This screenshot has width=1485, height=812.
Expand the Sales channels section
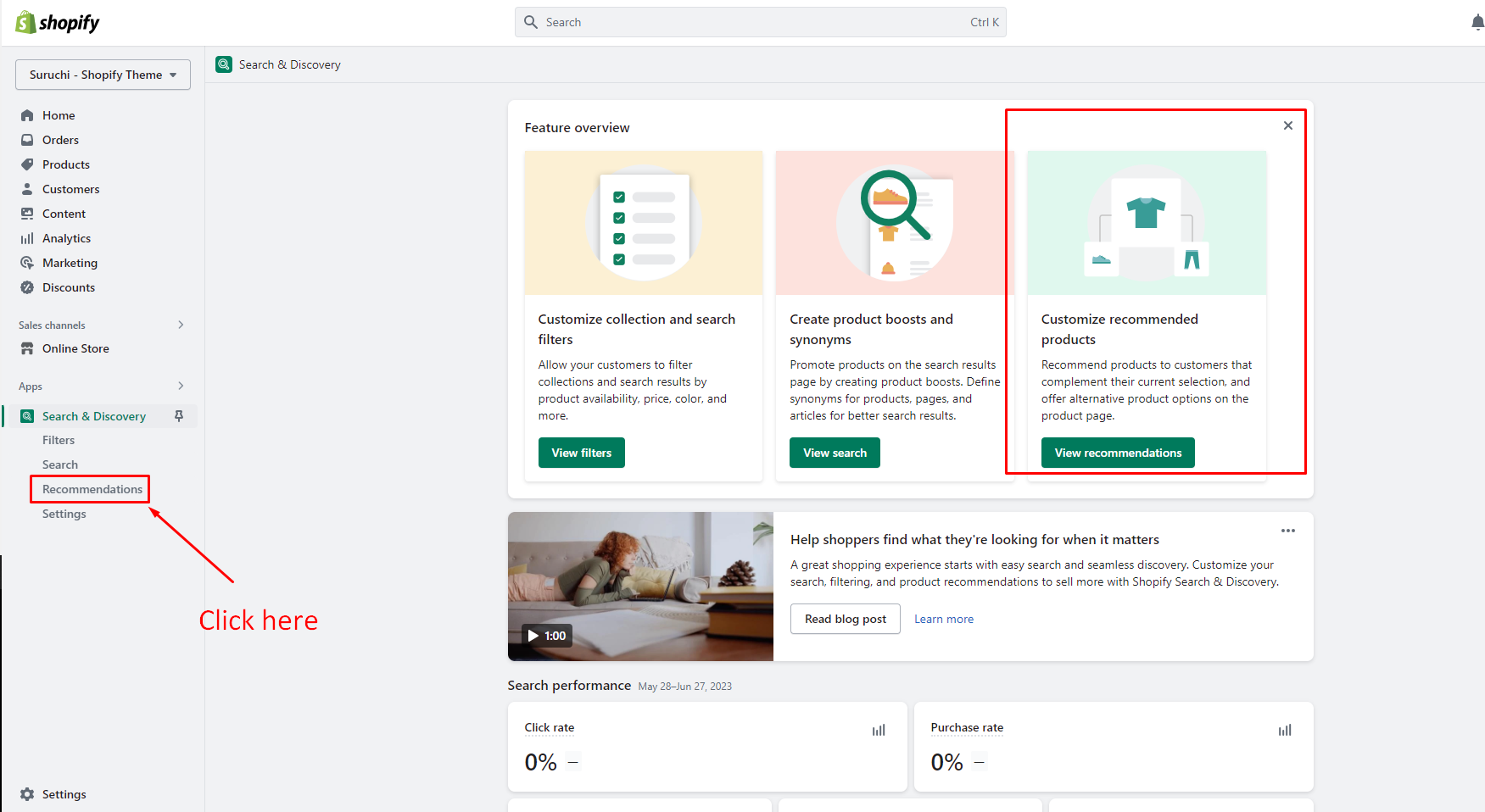tap(181, 325)
